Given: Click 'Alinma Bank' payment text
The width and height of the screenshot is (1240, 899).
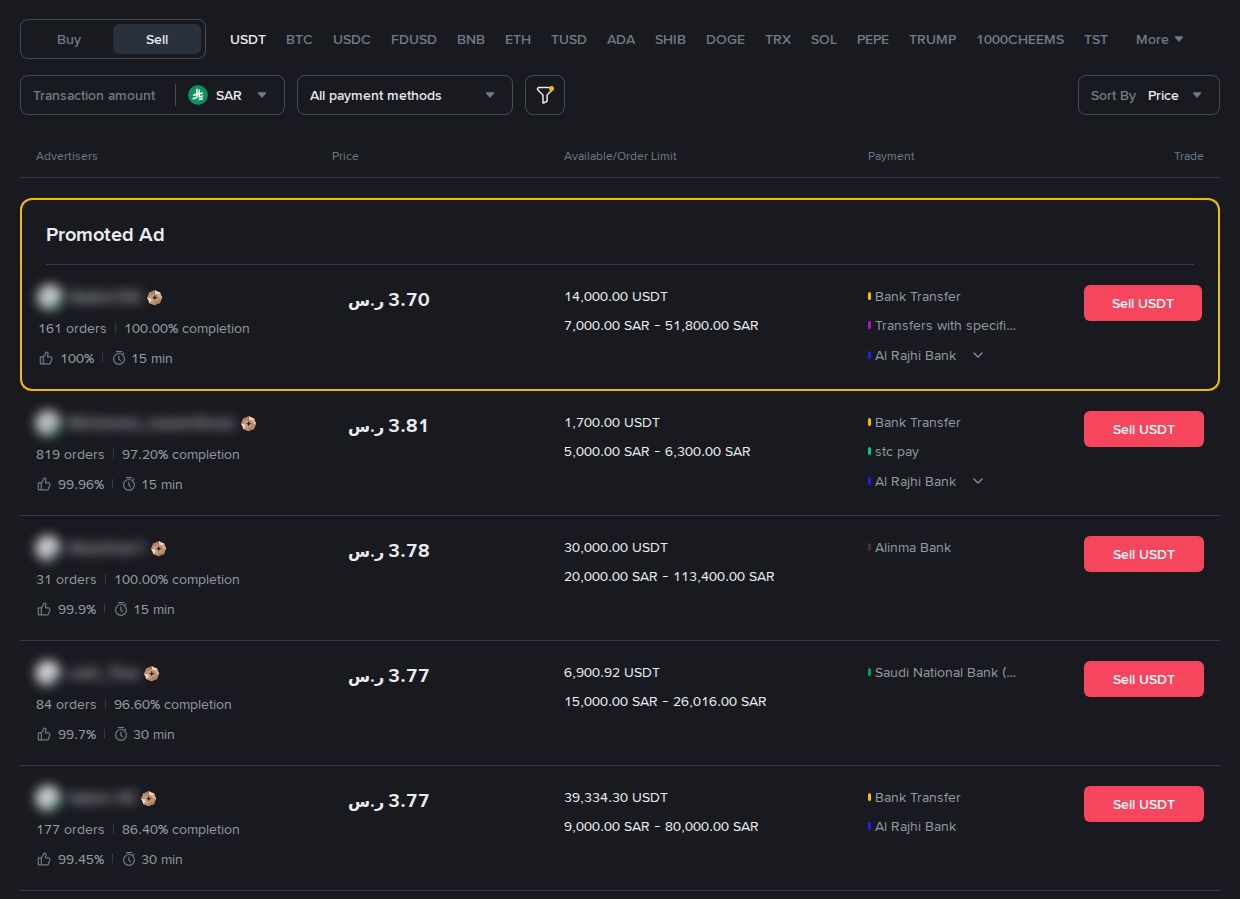Looking at the screenshot, I should click(x=913, y=548).
